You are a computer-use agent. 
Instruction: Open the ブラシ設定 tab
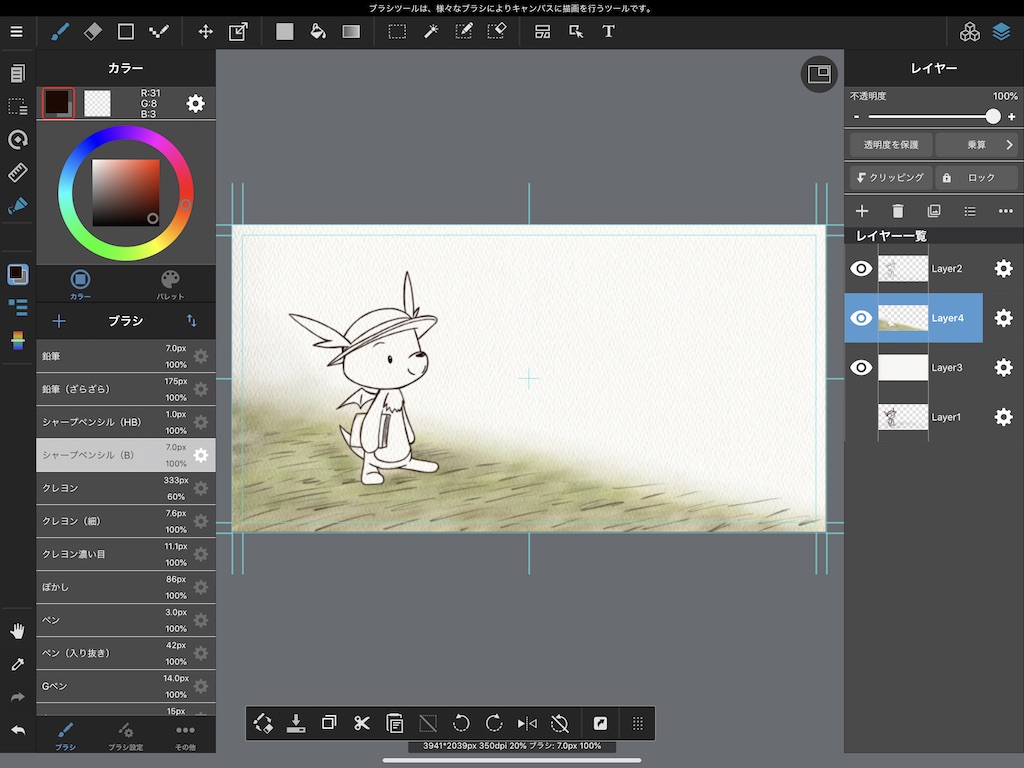pyautogui.click(x=125, y=736)
